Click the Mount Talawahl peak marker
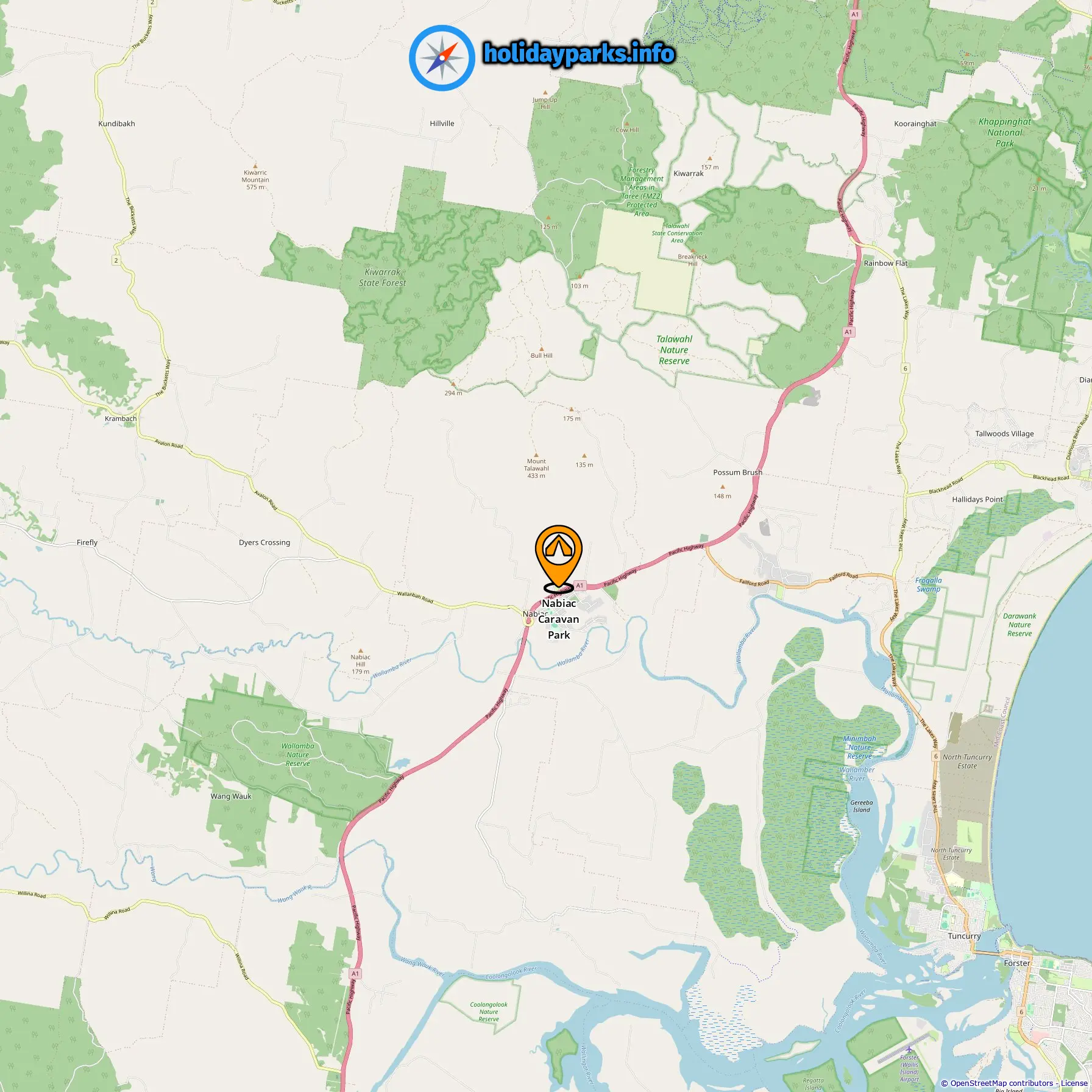The height and width of the screenshot is (1092, 1092). pyautogui.click(x=536, y=454)
